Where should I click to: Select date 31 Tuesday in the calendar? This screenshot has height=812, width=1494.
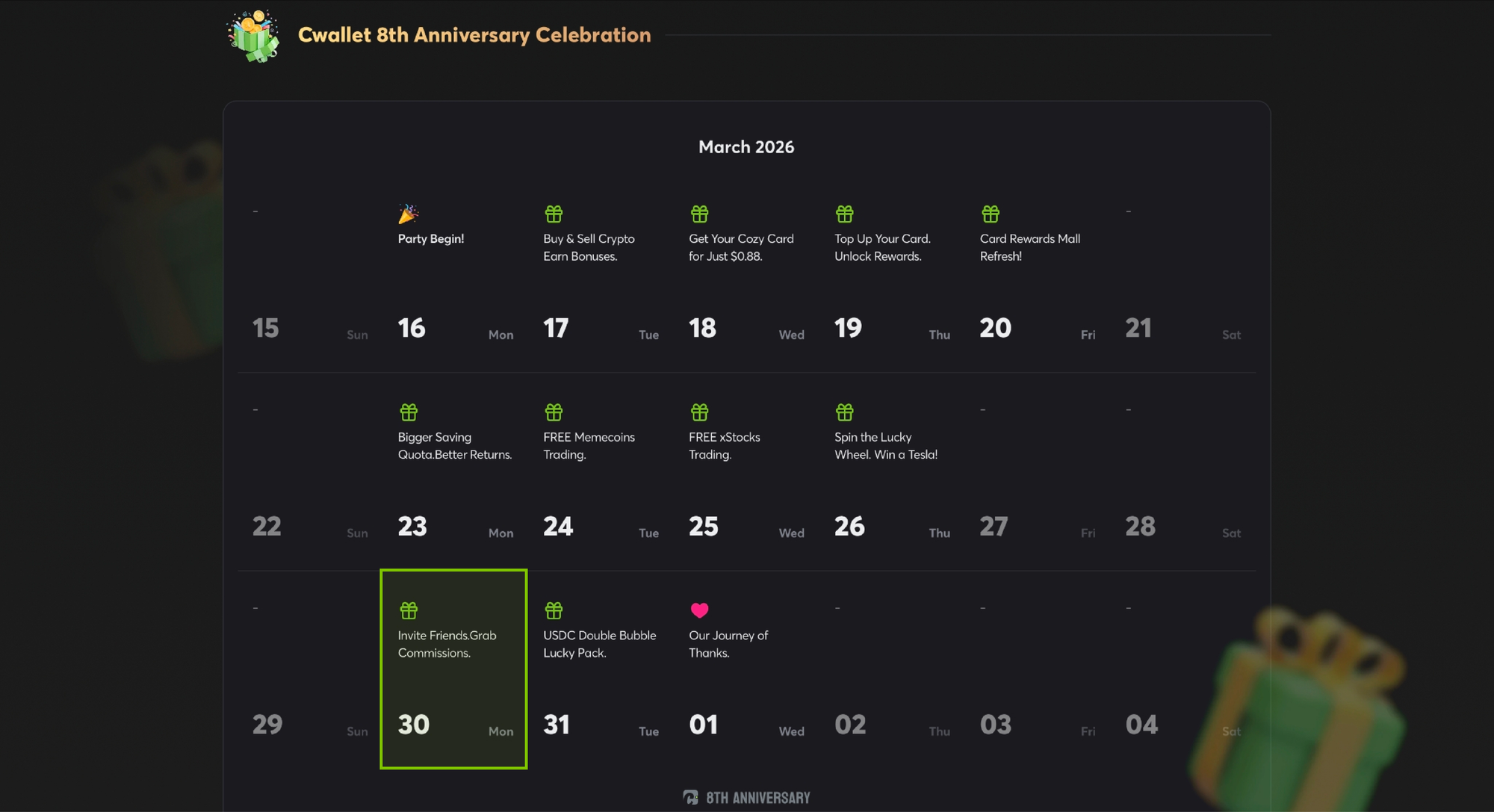[557, 725]
